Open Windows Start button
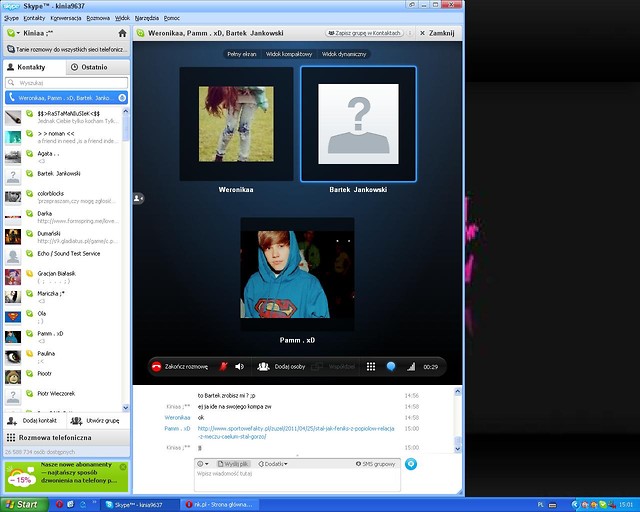Screen dimensions: 640x512 coord(24,504)
